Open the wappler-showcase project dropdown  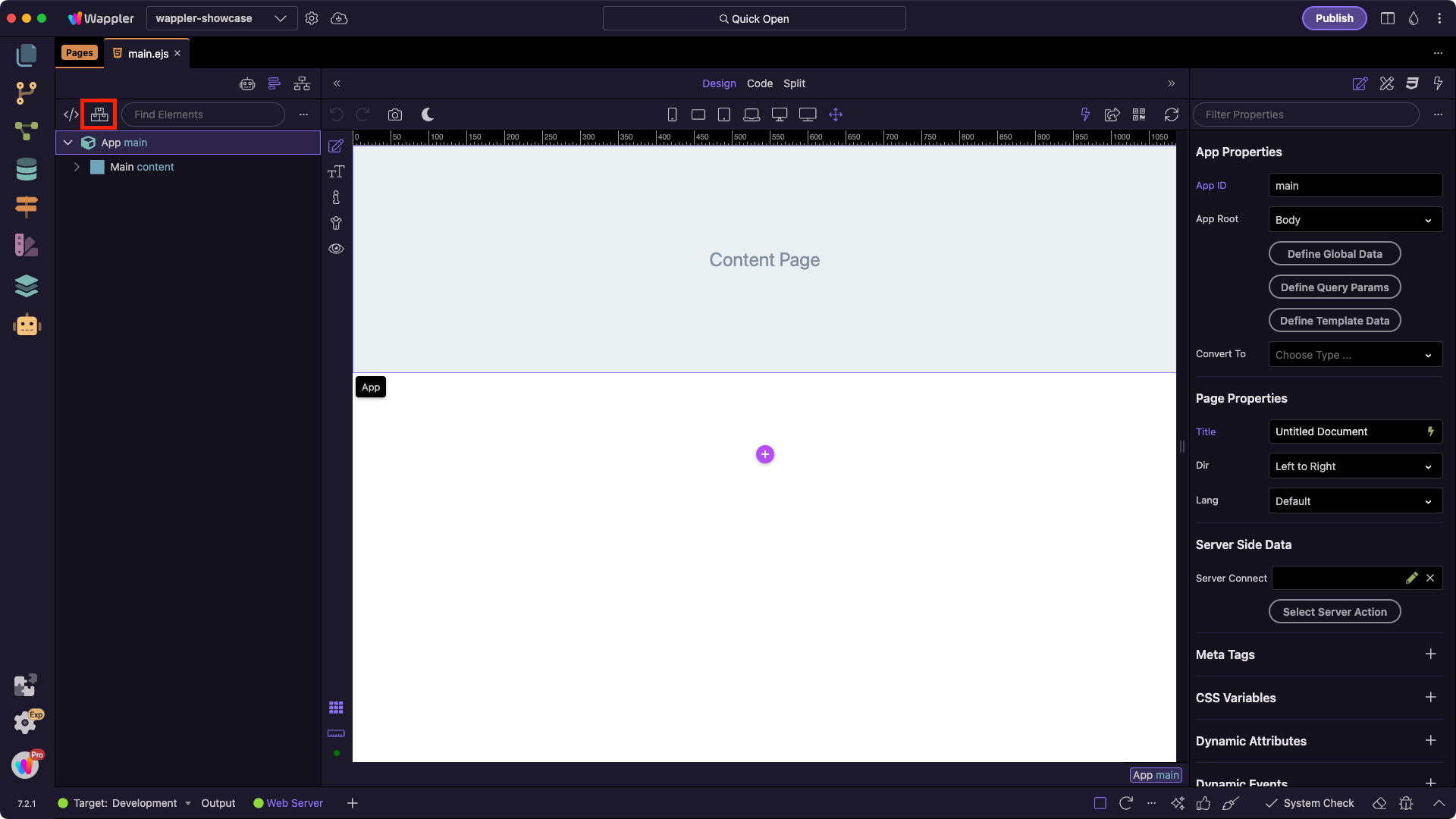tap(221, 18)
